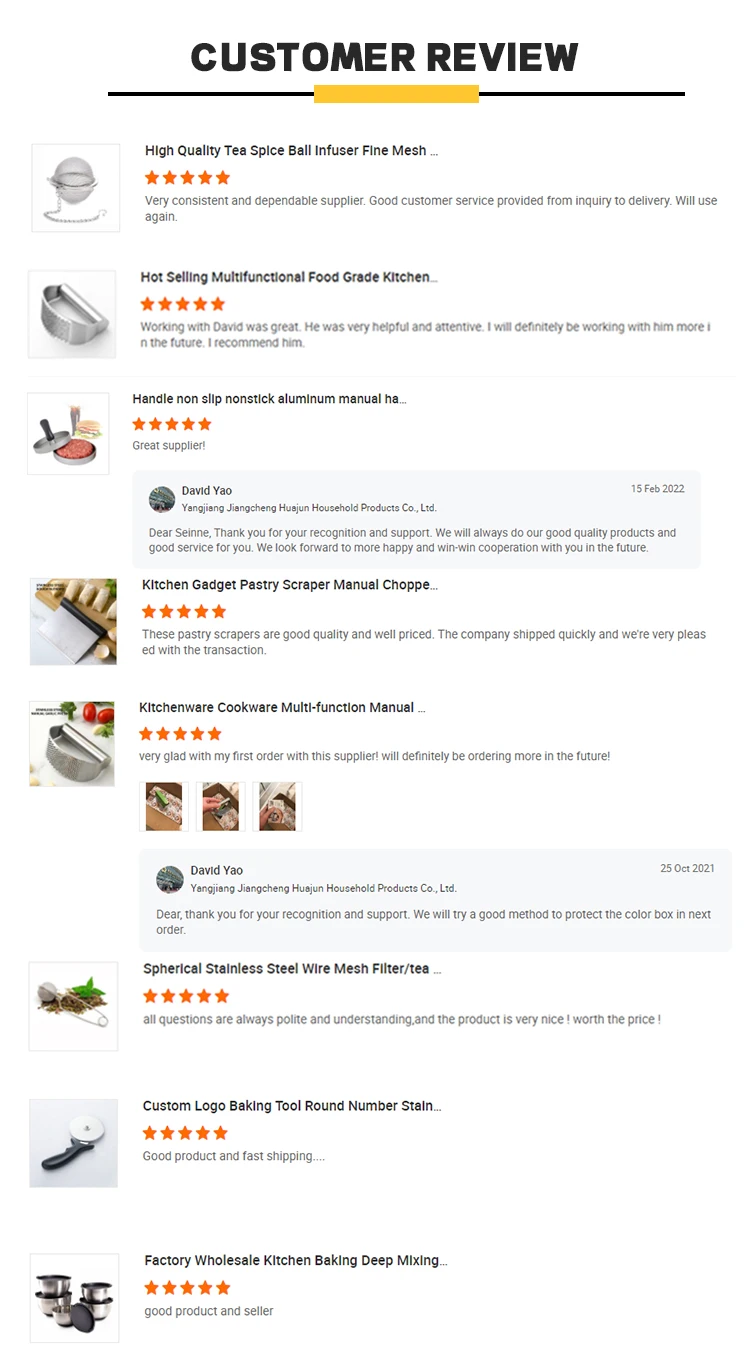
Task: Open 'High Quality Tea Spice Ball Infuser' title
Action: (x=291, y=151)
